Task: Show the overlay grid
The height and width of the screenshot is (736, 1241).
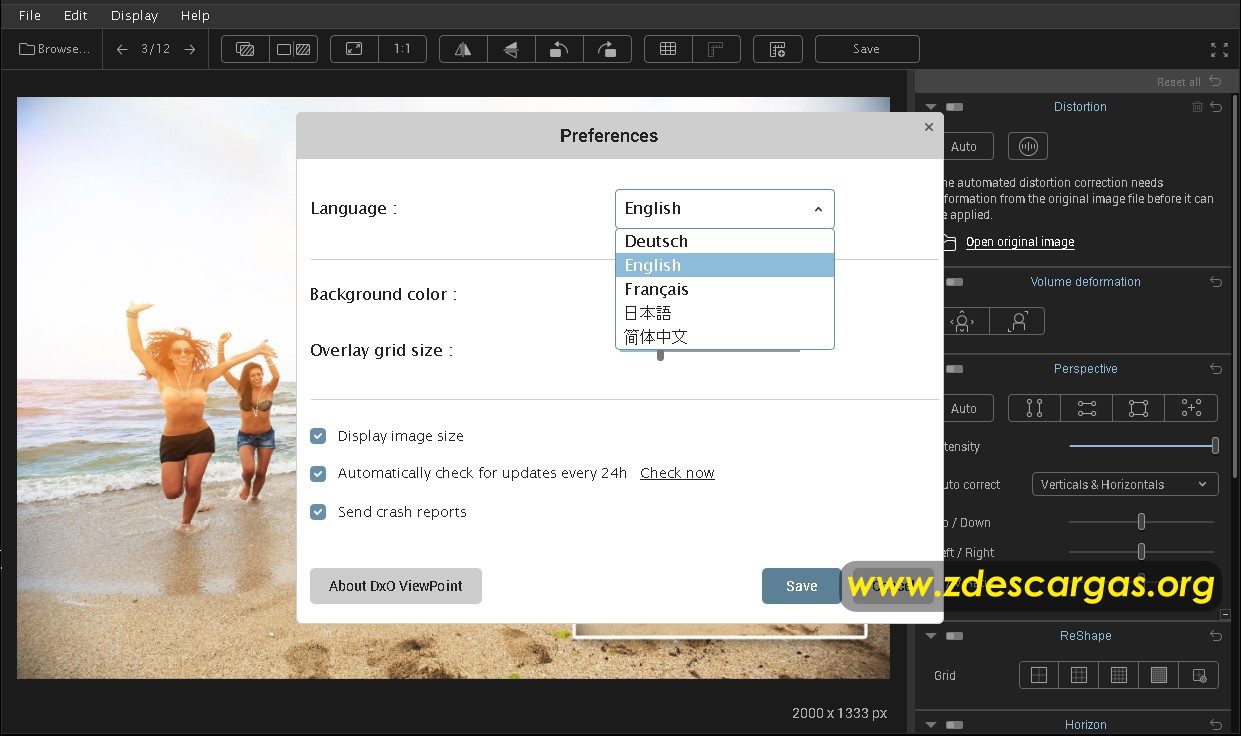Action: click(x=668, y=49)
